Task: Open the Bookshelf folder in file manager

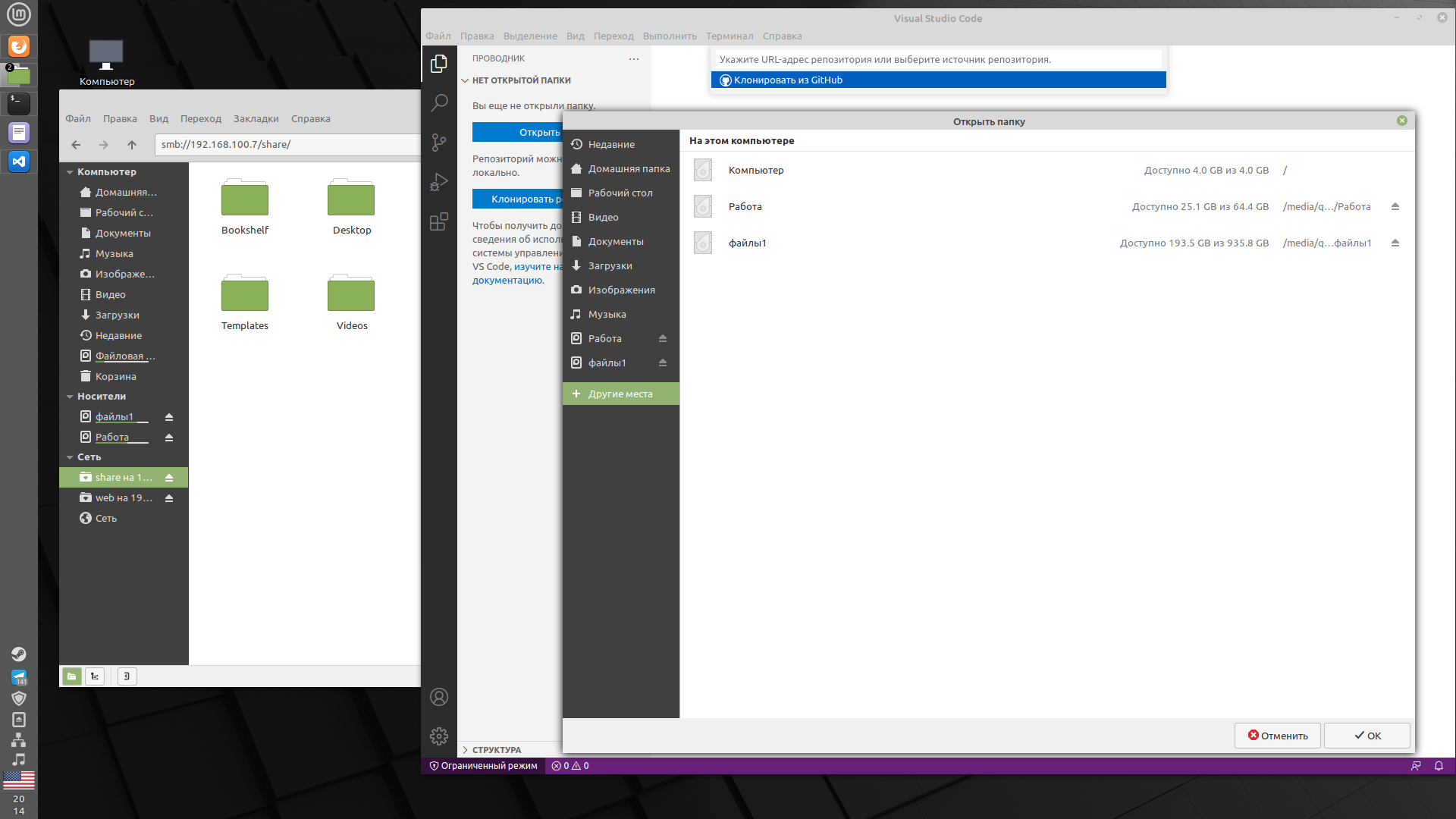Action: point(245,207)
